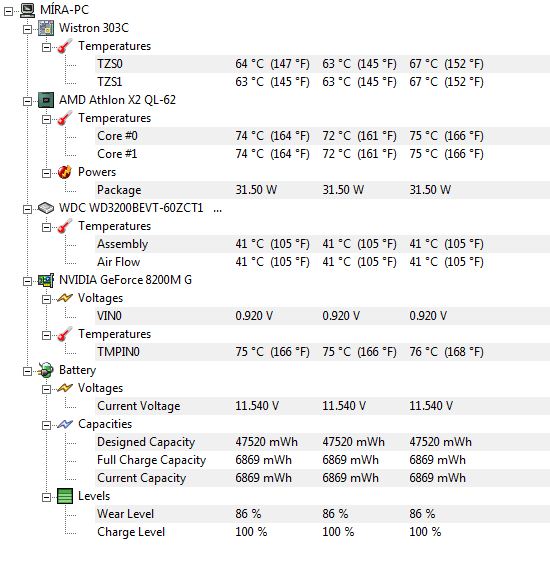Collapse the Capacities section under Battery
550x581 pixels.
tap(46, 426)
